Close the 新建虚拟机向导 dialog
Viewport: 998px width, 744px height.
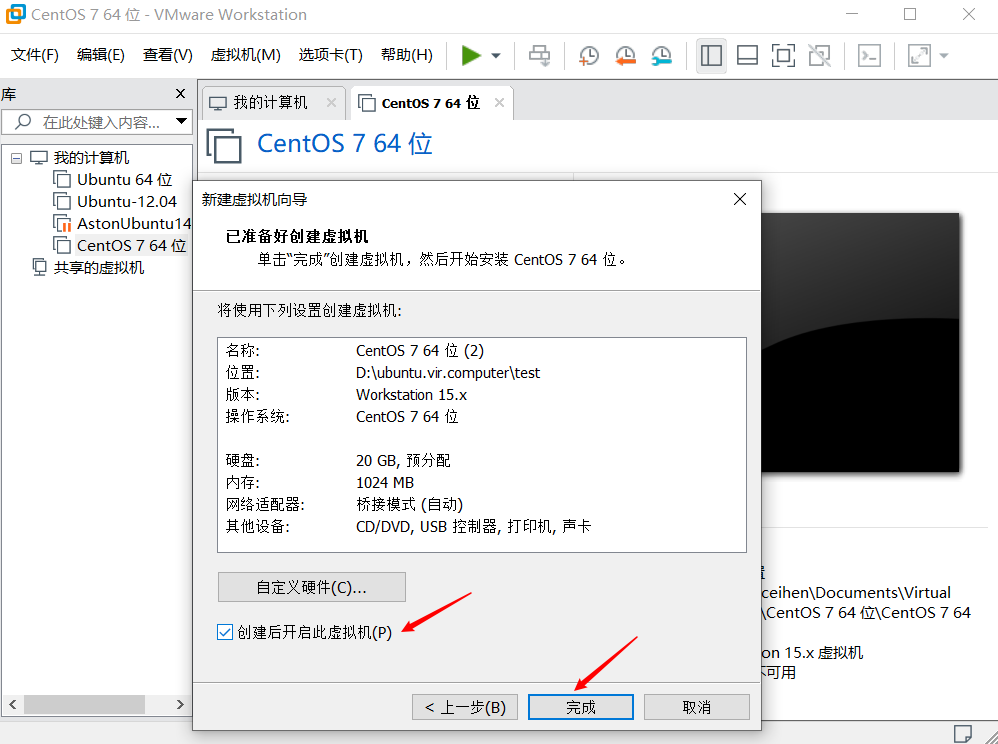[740, 199]
